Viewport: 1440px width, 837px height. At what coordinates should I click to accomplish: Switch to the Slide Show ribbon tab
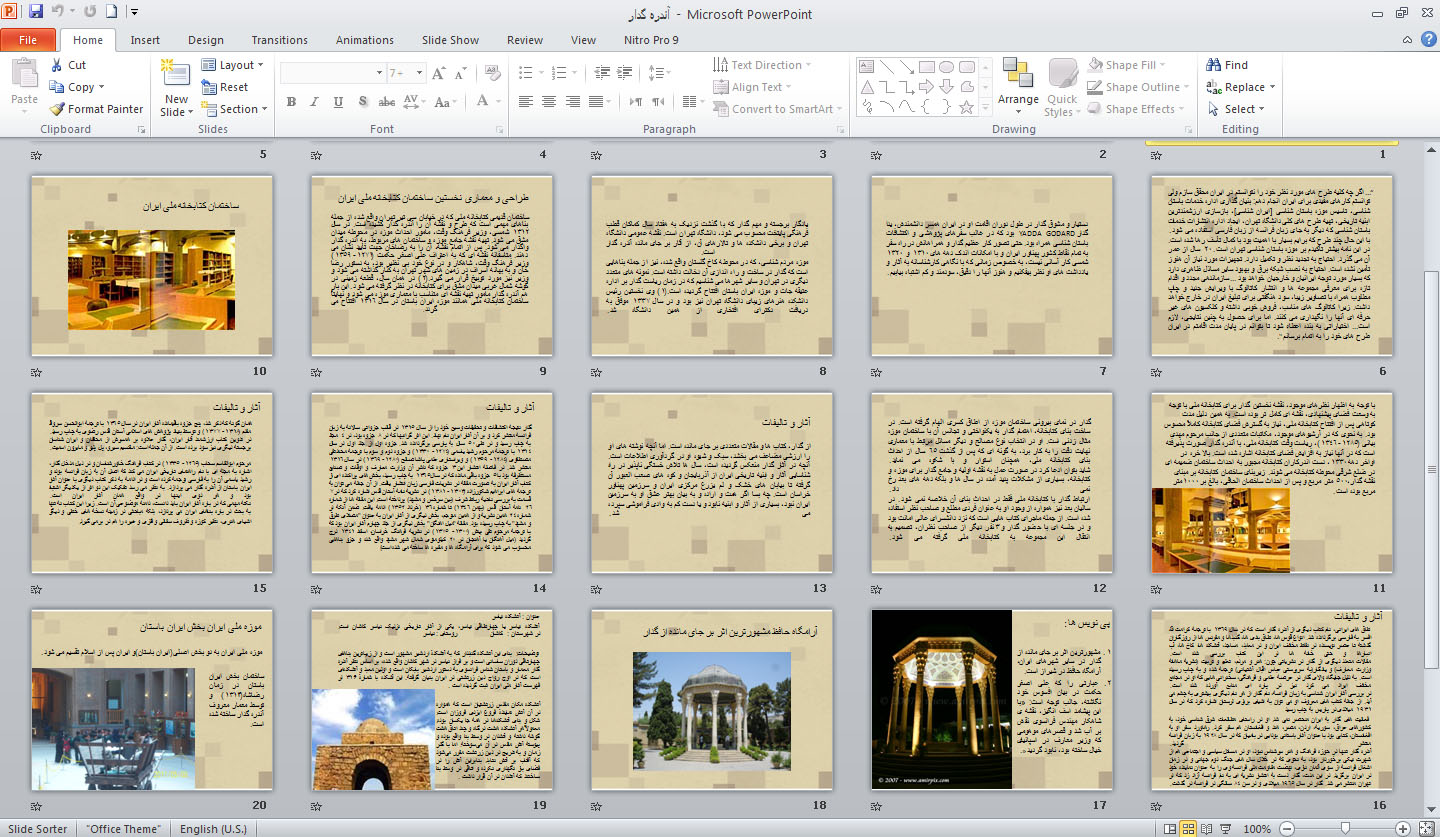click(450, 40)
